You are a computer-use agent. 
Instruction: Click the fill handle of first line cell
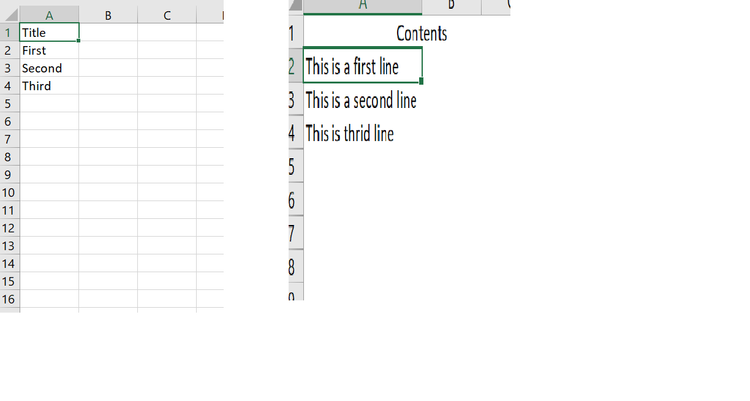421,82
